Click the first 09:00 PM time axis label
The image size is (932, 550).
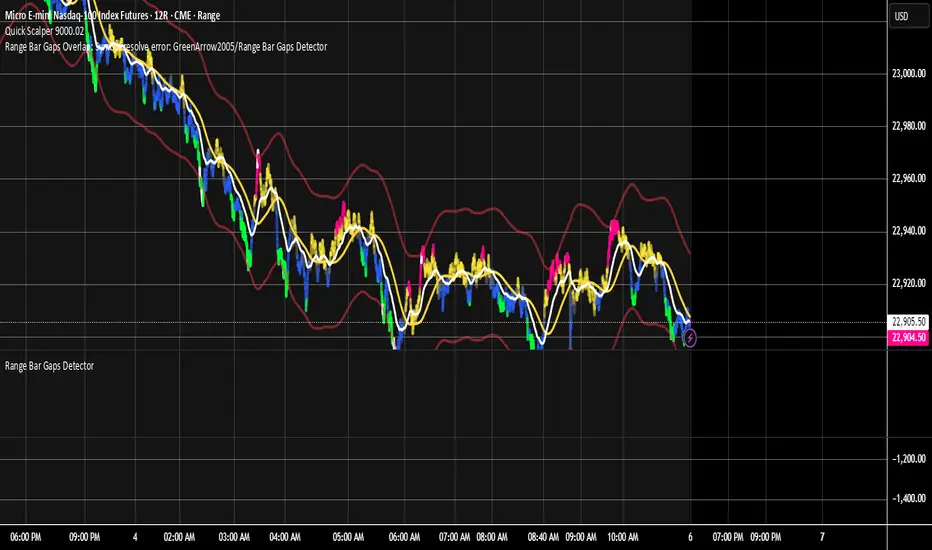(84, 537)
